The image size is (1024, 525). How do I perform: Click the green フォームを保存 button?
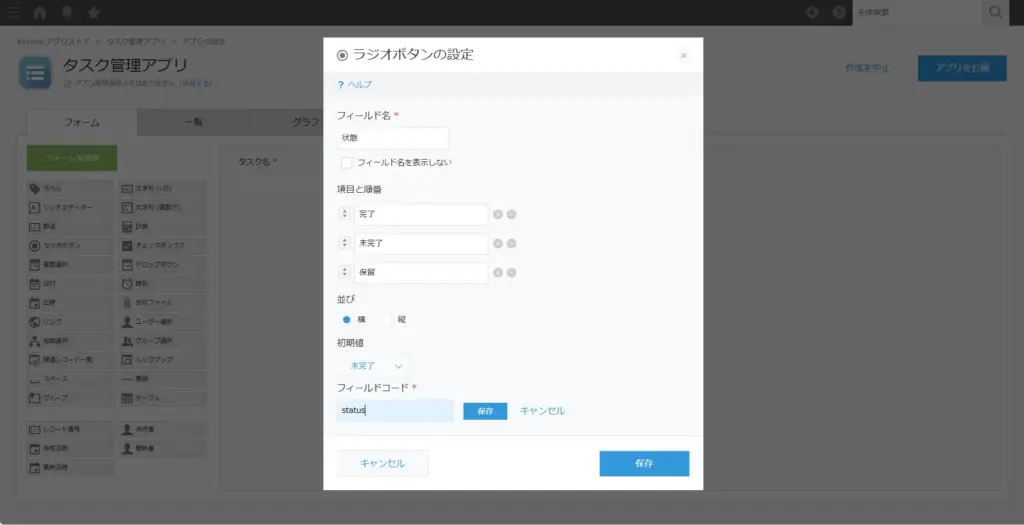[x=72, y=158]
